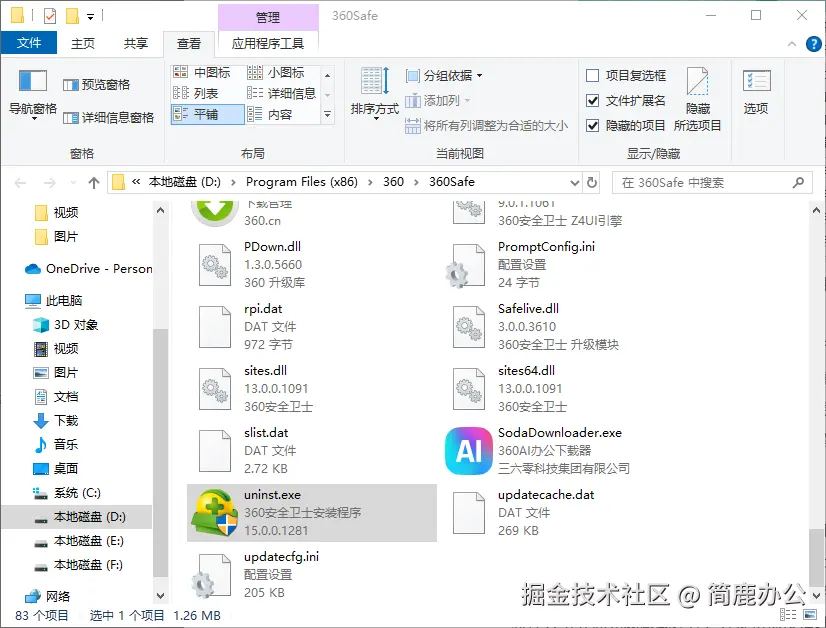Open folder options button
Viewport: 826px width, 628px height.
tap(756, 93)
